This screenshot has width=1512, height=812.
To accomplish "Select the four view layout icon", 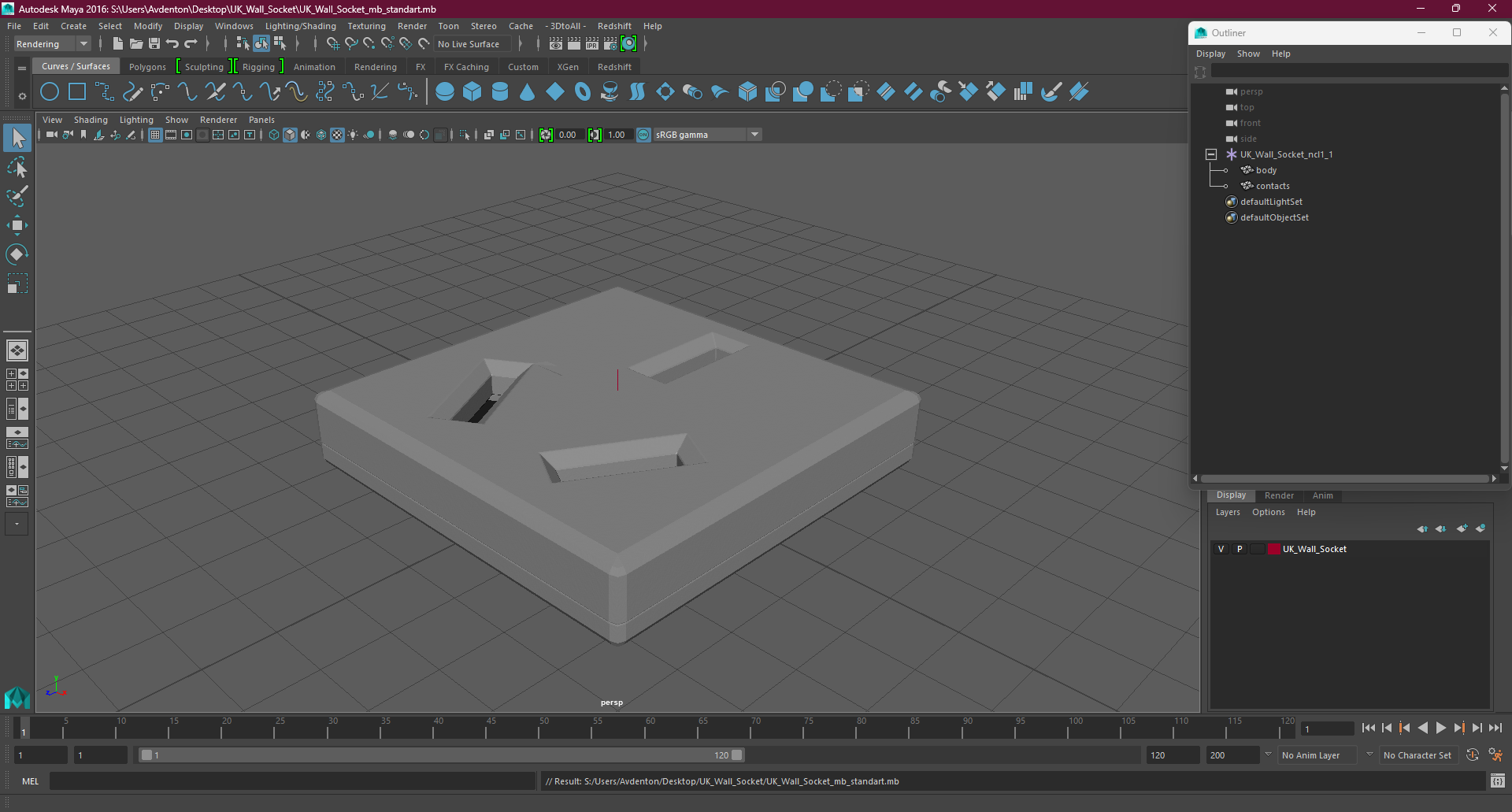I will [x=17, y=380].
